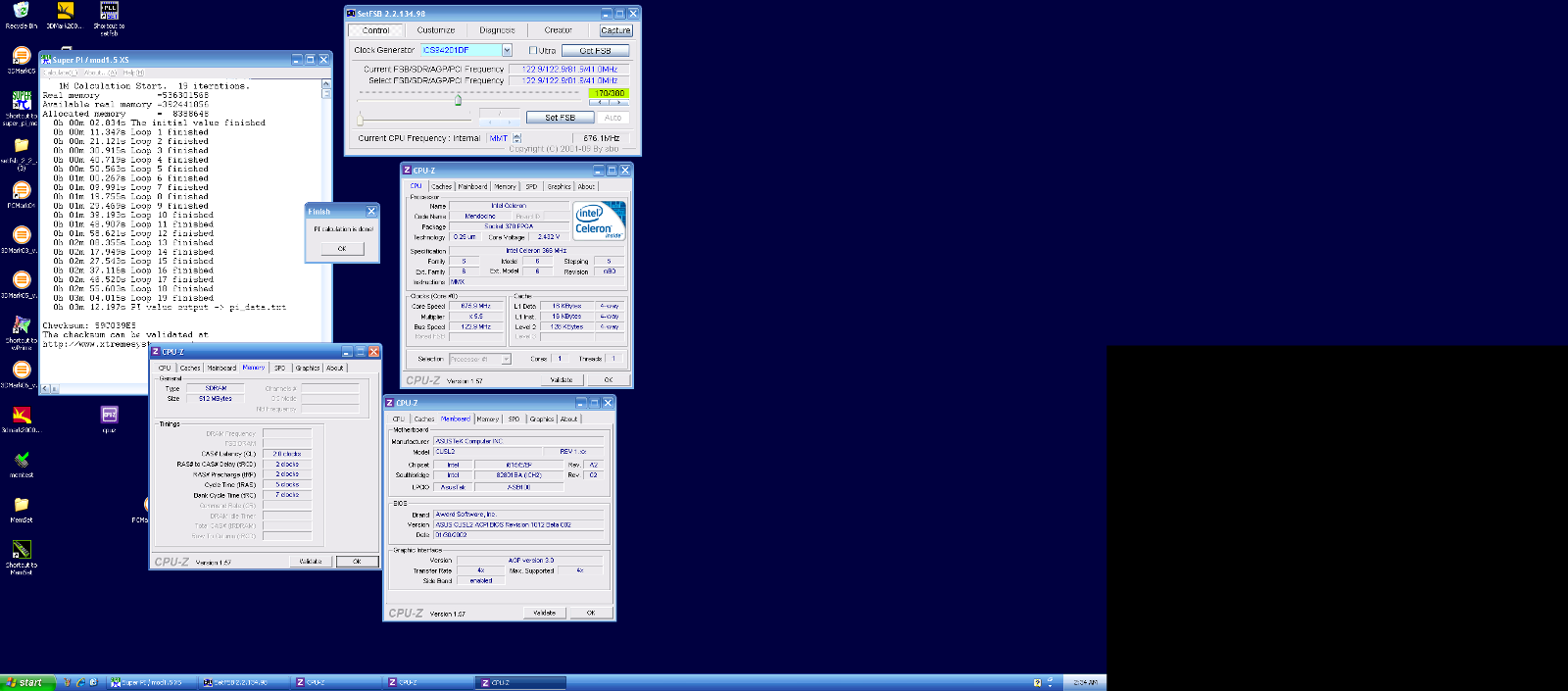Open the Creator tab in SetFSB

(559, 30)
